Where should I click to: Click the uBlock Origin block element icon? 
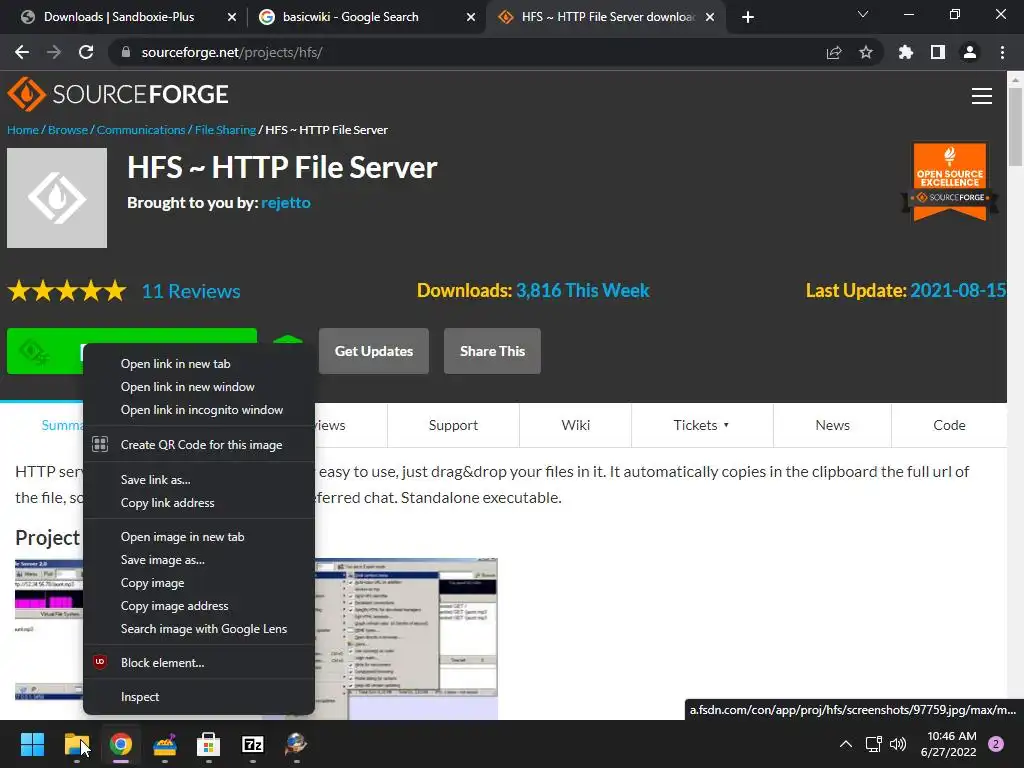(x=100, y=662)
